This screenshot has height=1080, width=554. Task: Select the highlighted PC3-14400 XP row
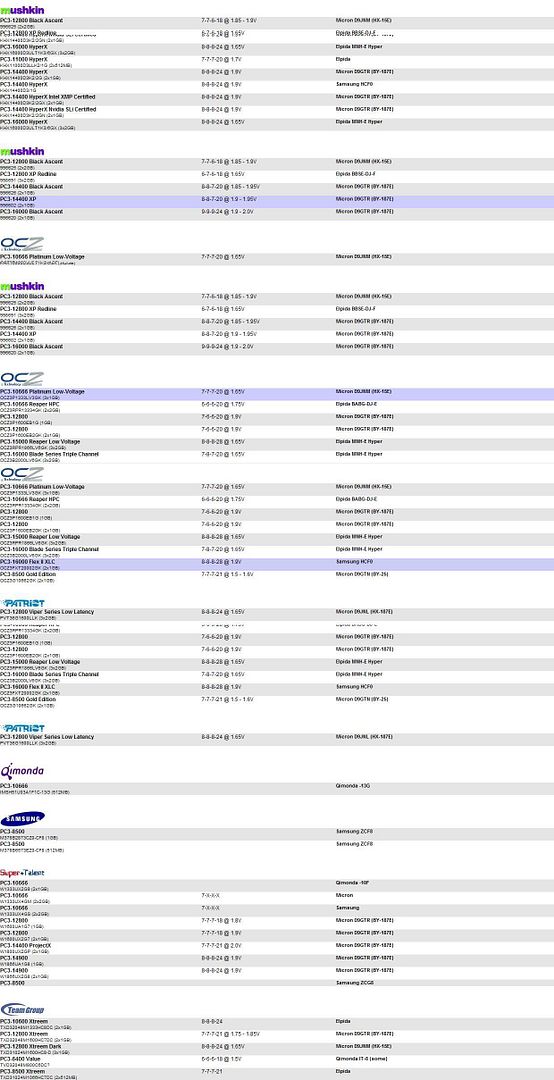click(277, 202)
